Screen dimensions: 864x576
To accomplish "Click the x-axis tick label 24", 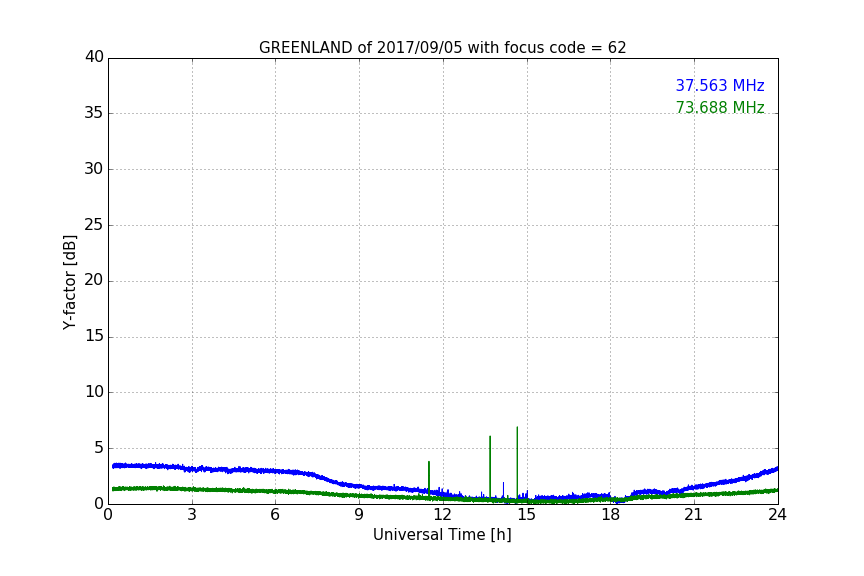I will click(777, 515).
